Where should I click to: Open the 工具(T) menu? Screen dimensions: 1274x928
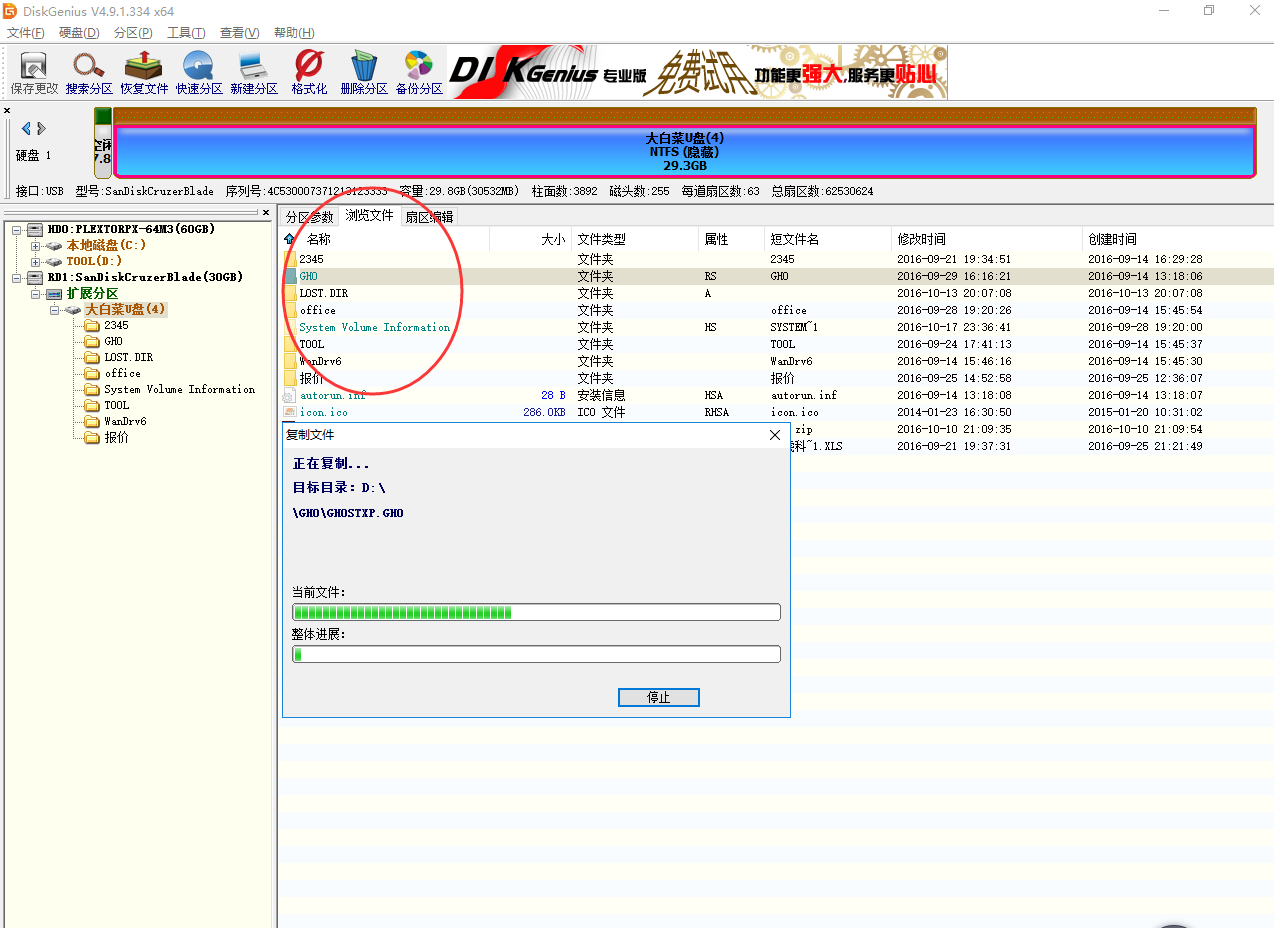[x=186, y=33]
